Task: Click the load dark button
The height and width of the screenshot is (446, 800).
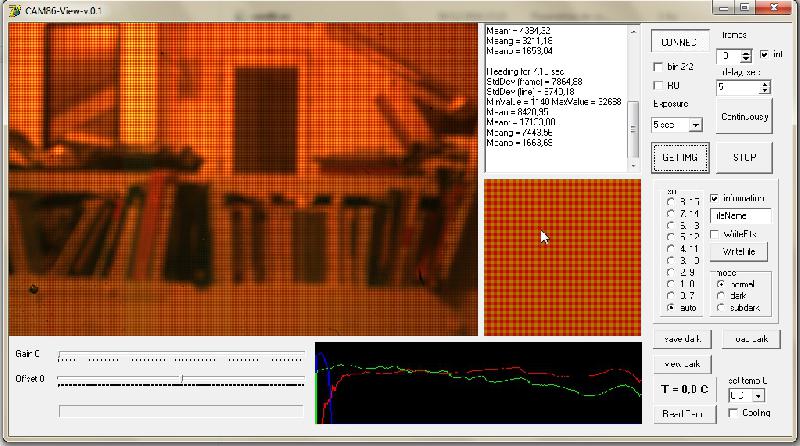Action: click(751, 339)
